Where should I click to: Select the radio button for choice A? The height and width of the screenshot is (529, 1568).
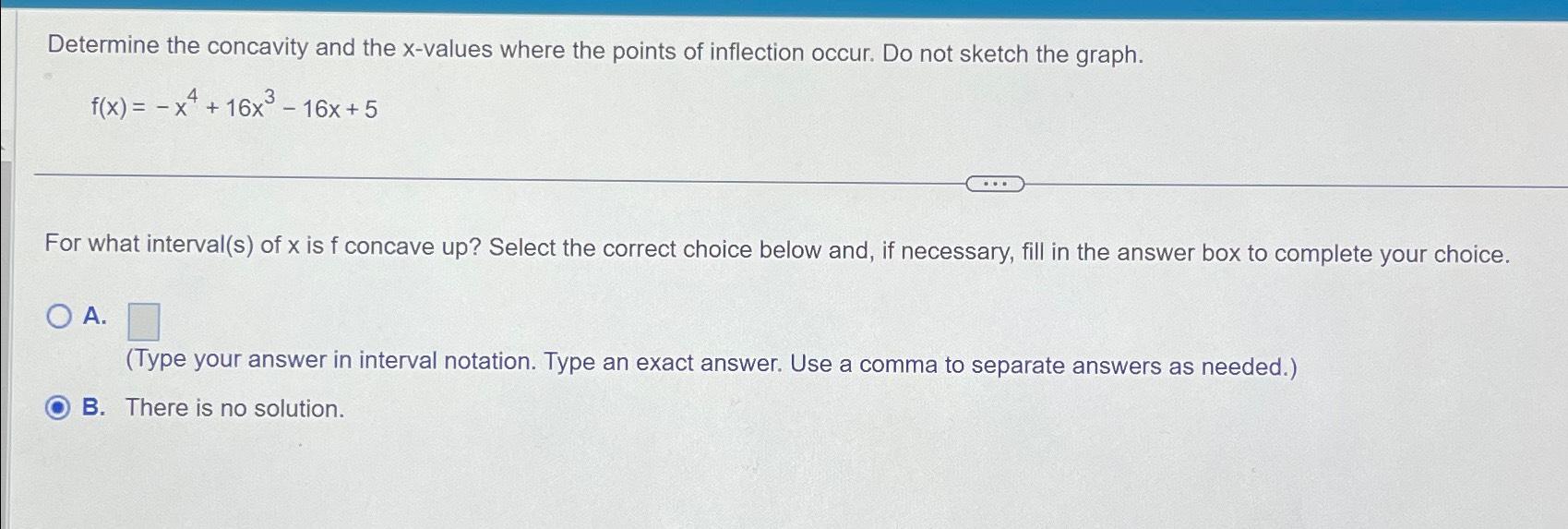[x=59, y=317]
